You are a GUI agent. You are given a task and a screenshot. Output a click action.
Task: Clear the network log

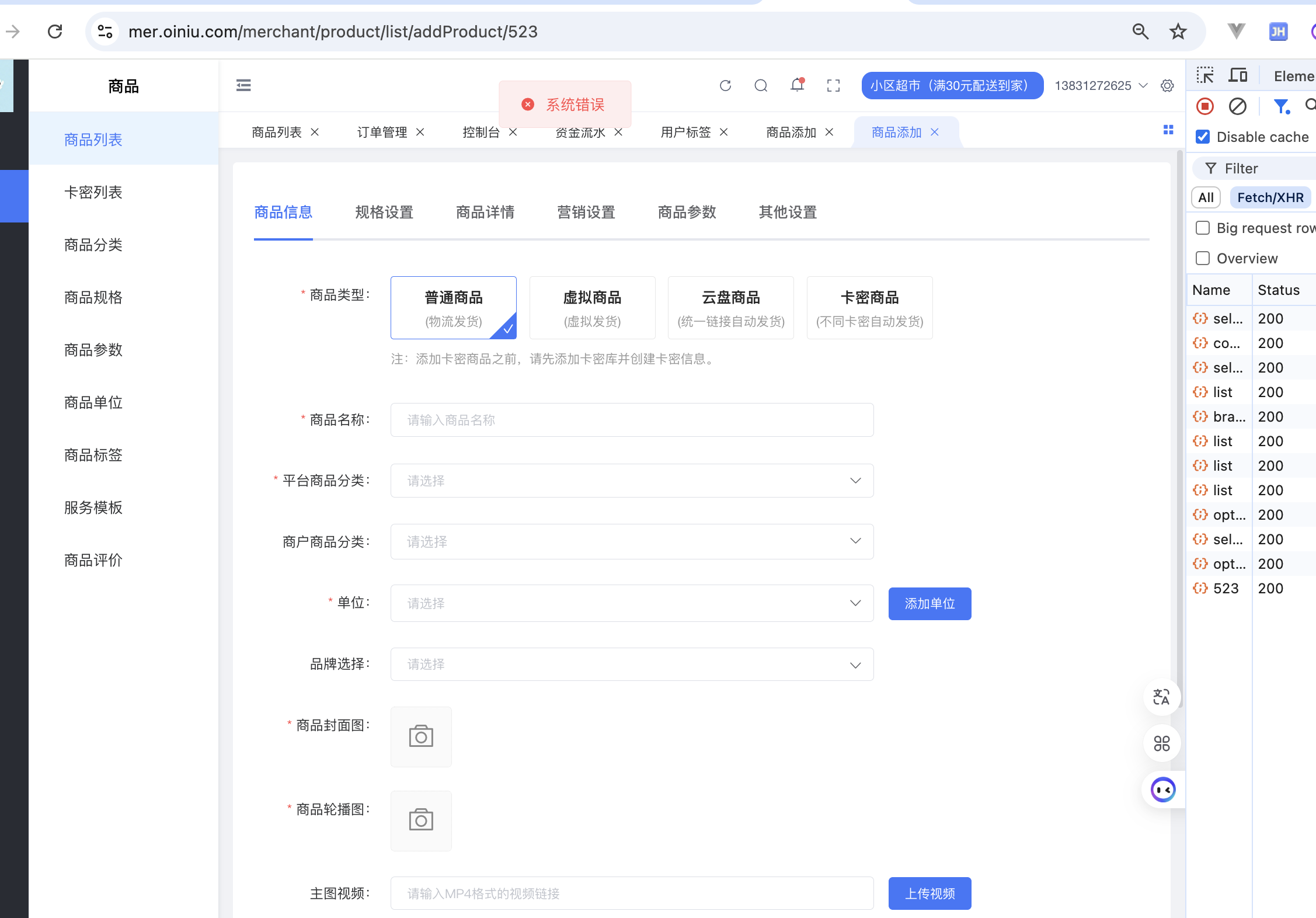pyautogui.click(x=1238, y=106)
